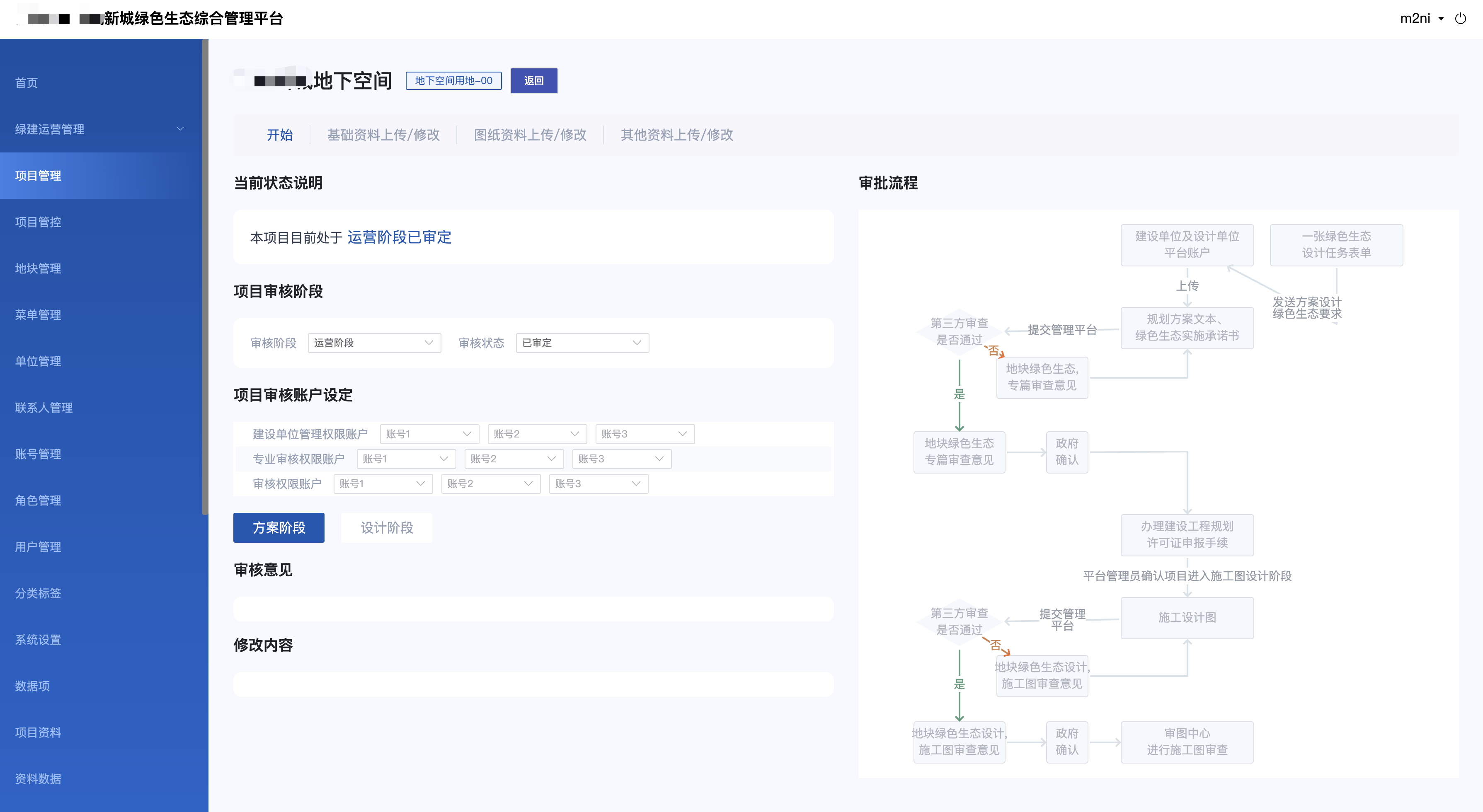Viewport: 1483px width, 812px height.
Task: Open 角色管理 sidebar item
Action: [101, 501]
